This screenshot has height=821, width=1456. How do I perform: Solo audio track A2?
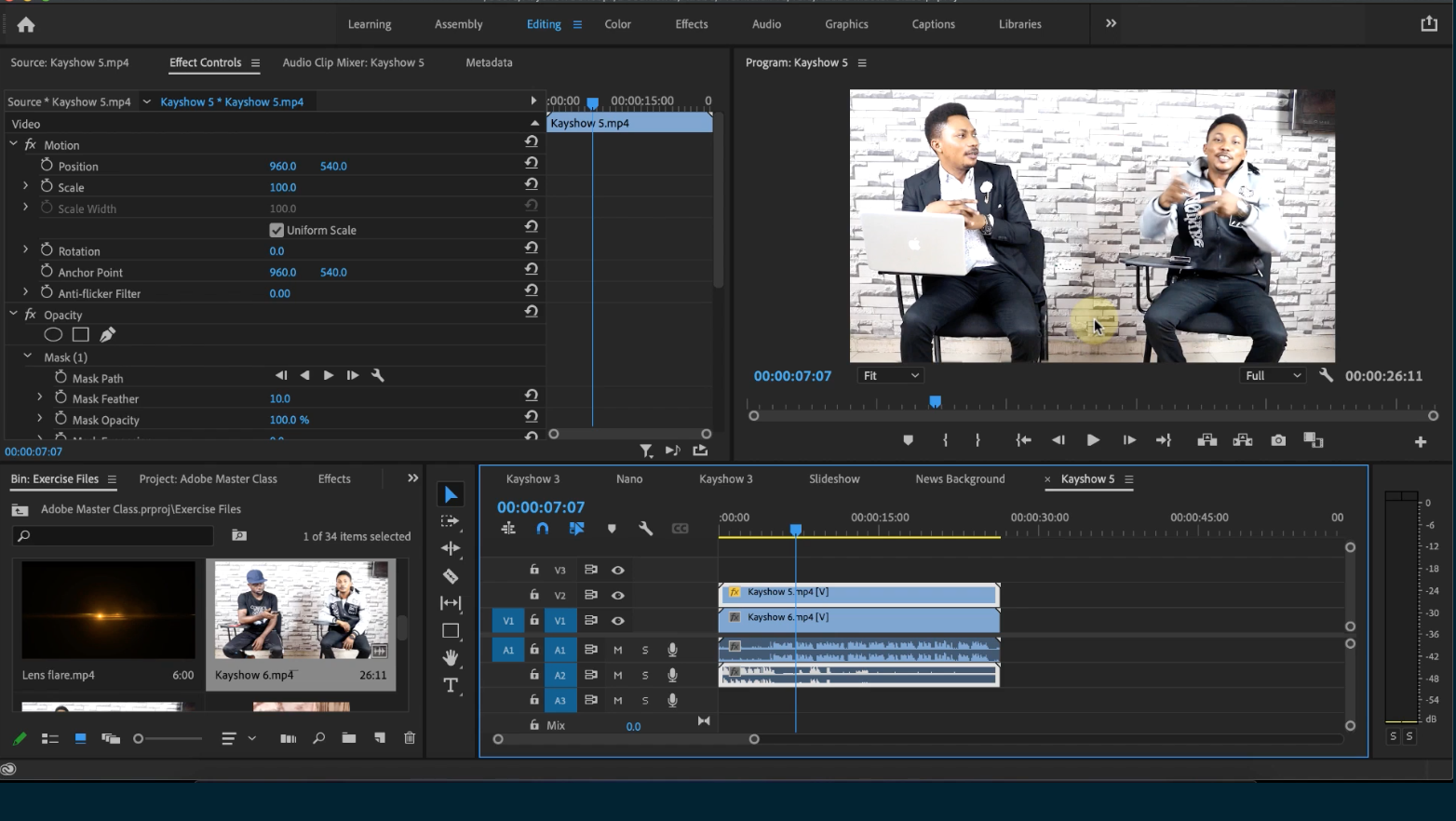[645, 675]
